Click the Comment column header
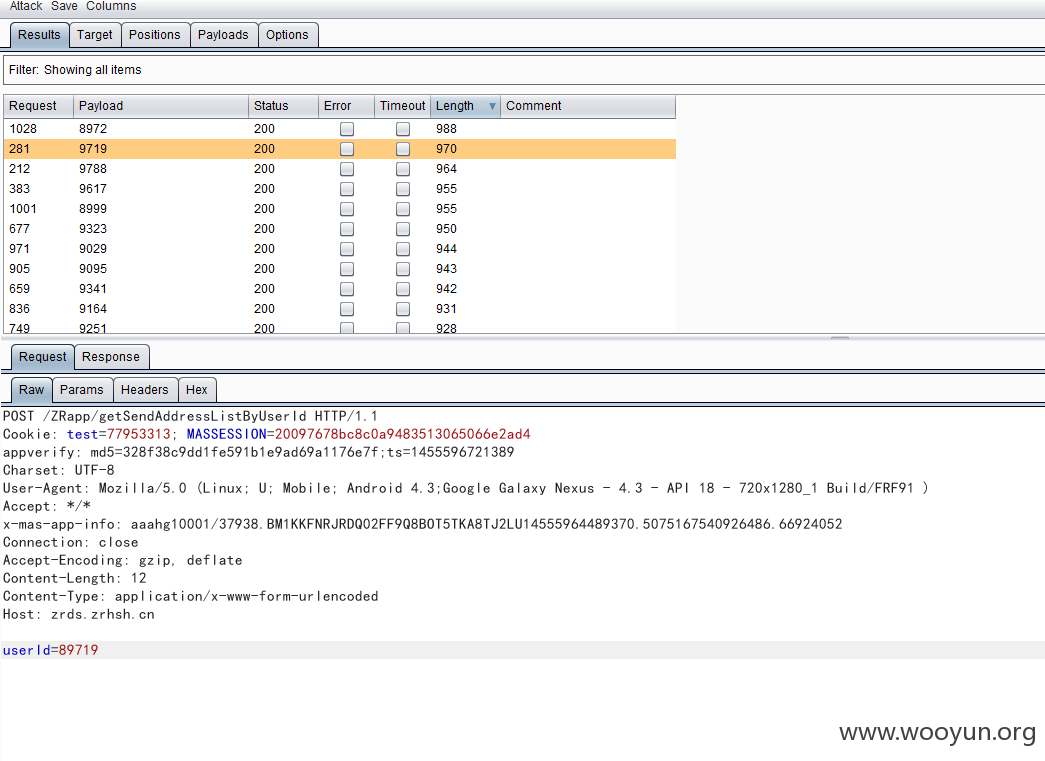The image size is (1045, 761). (x=588, y=106)
